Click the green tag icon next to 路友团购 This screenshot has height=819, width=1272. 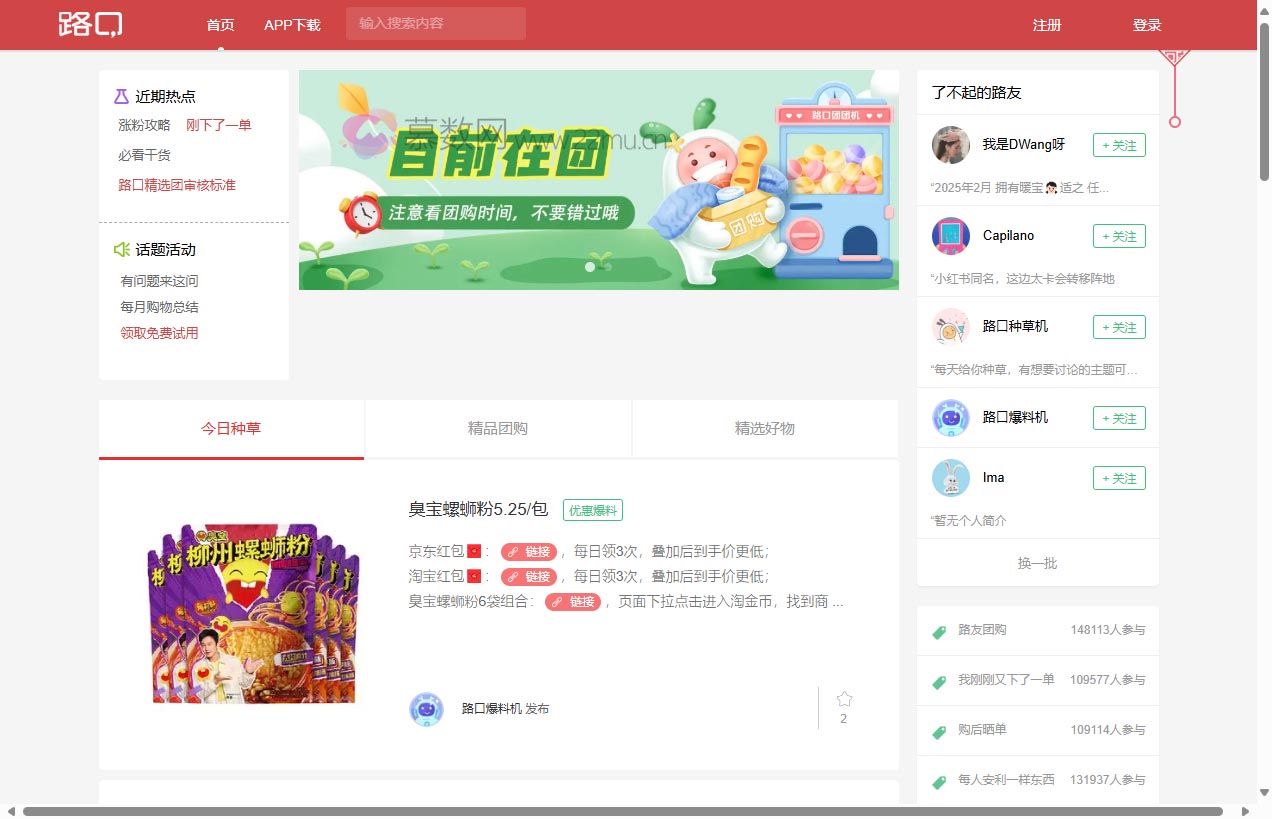938,631
